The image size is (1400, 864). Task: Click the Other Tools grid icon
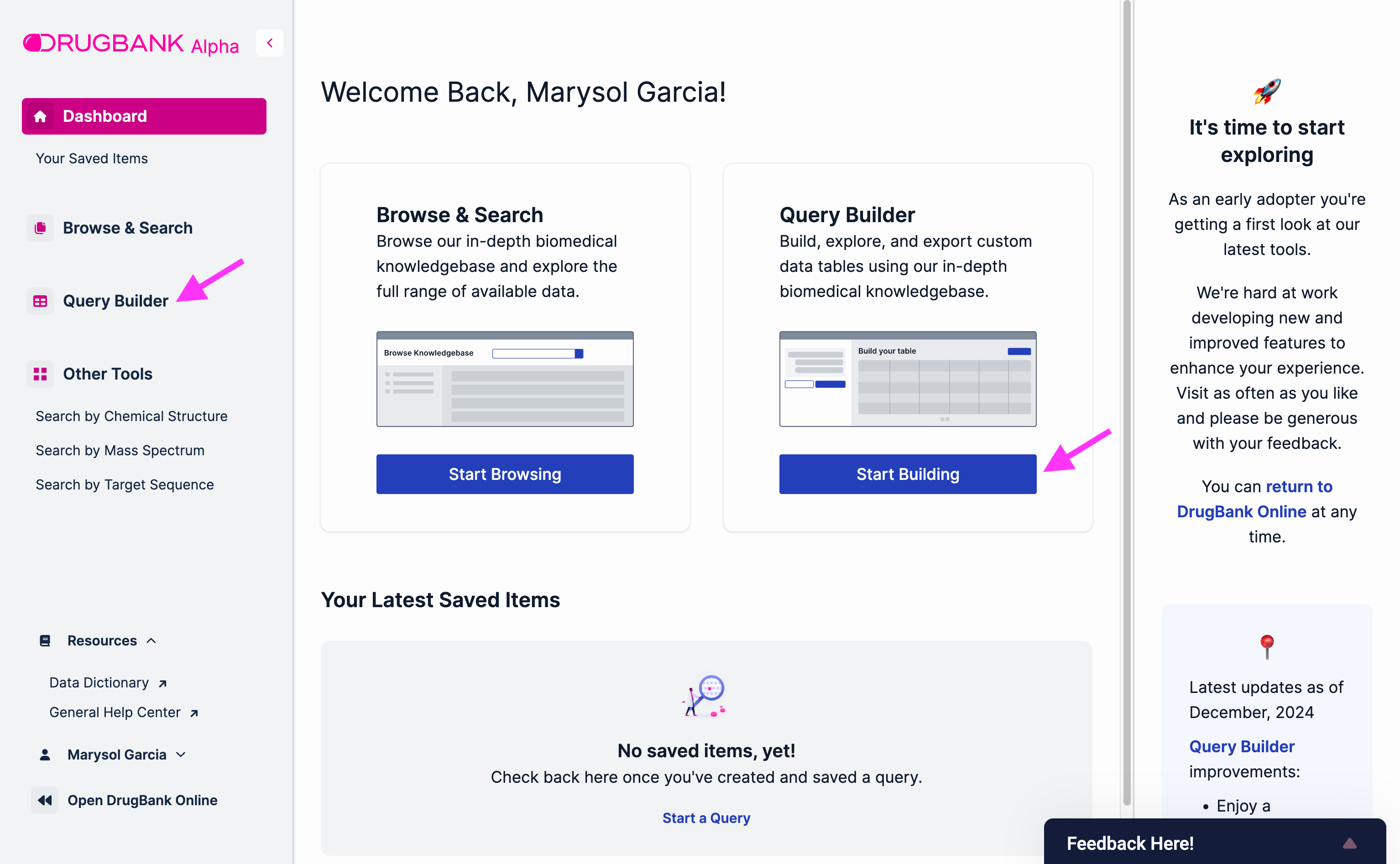[40, 374]
